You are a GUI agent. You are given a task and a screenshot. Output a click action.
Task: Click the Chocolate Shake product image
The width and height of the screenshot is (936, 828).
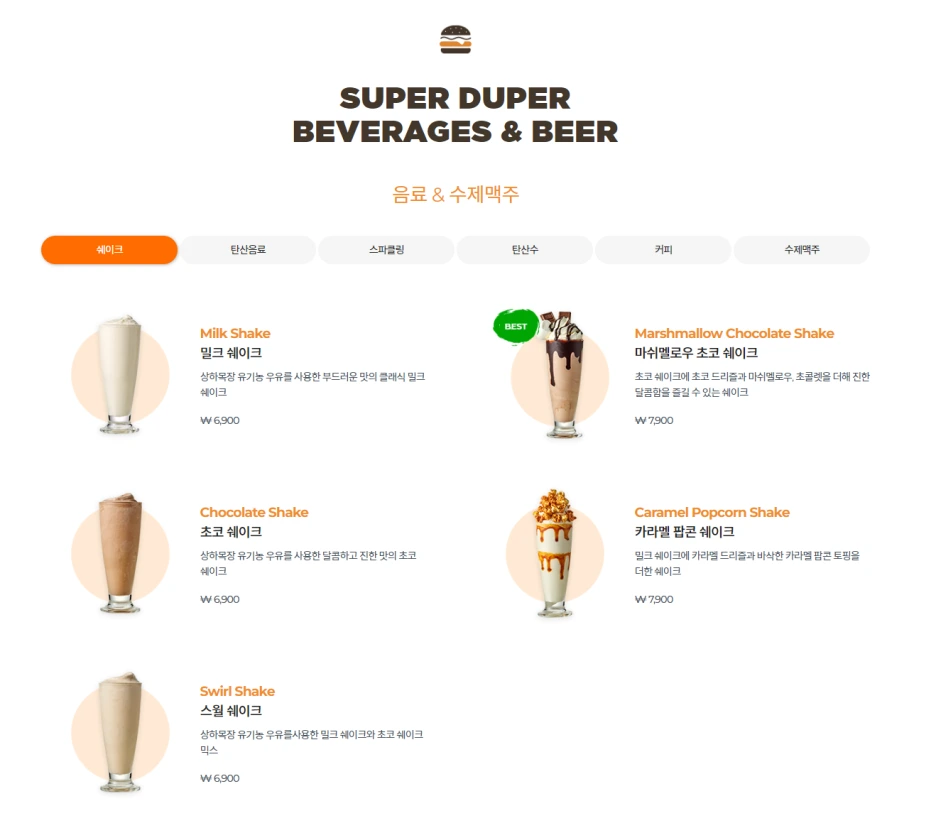pyautogui.click(x=120, y=553)
